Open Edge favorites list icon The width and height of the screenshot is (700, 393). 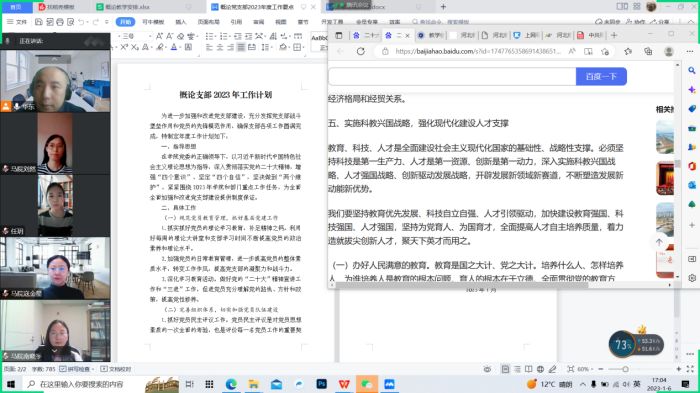628,51
